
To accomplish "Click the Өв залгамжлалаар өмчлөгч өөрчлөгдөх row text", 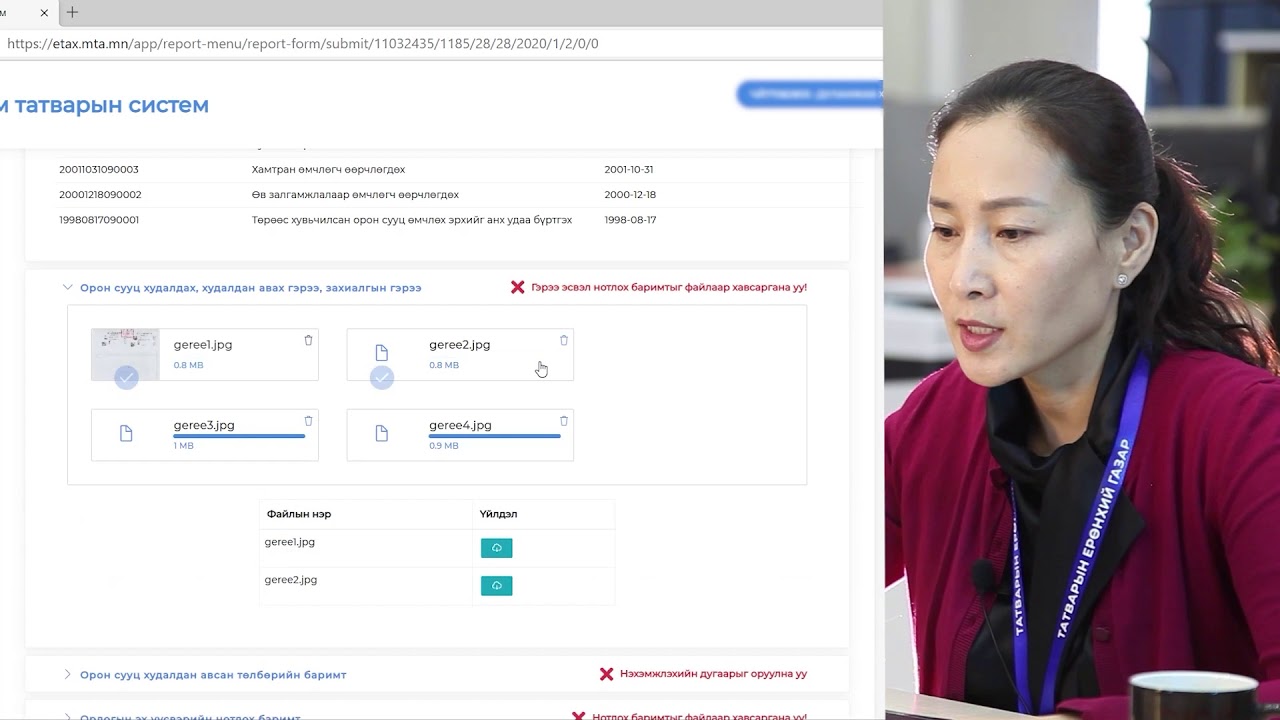I will click(355, 195).
